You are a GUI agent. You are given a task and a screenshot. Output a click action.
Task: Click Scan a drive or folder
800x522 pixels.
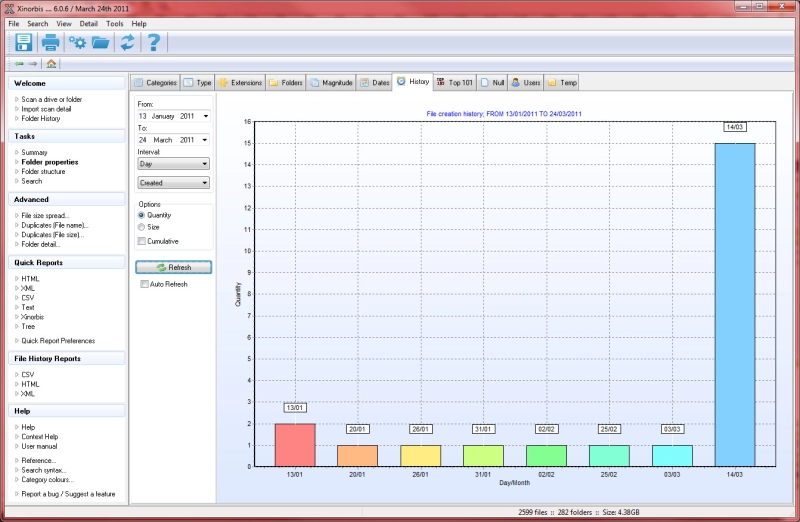pos(52,100)
